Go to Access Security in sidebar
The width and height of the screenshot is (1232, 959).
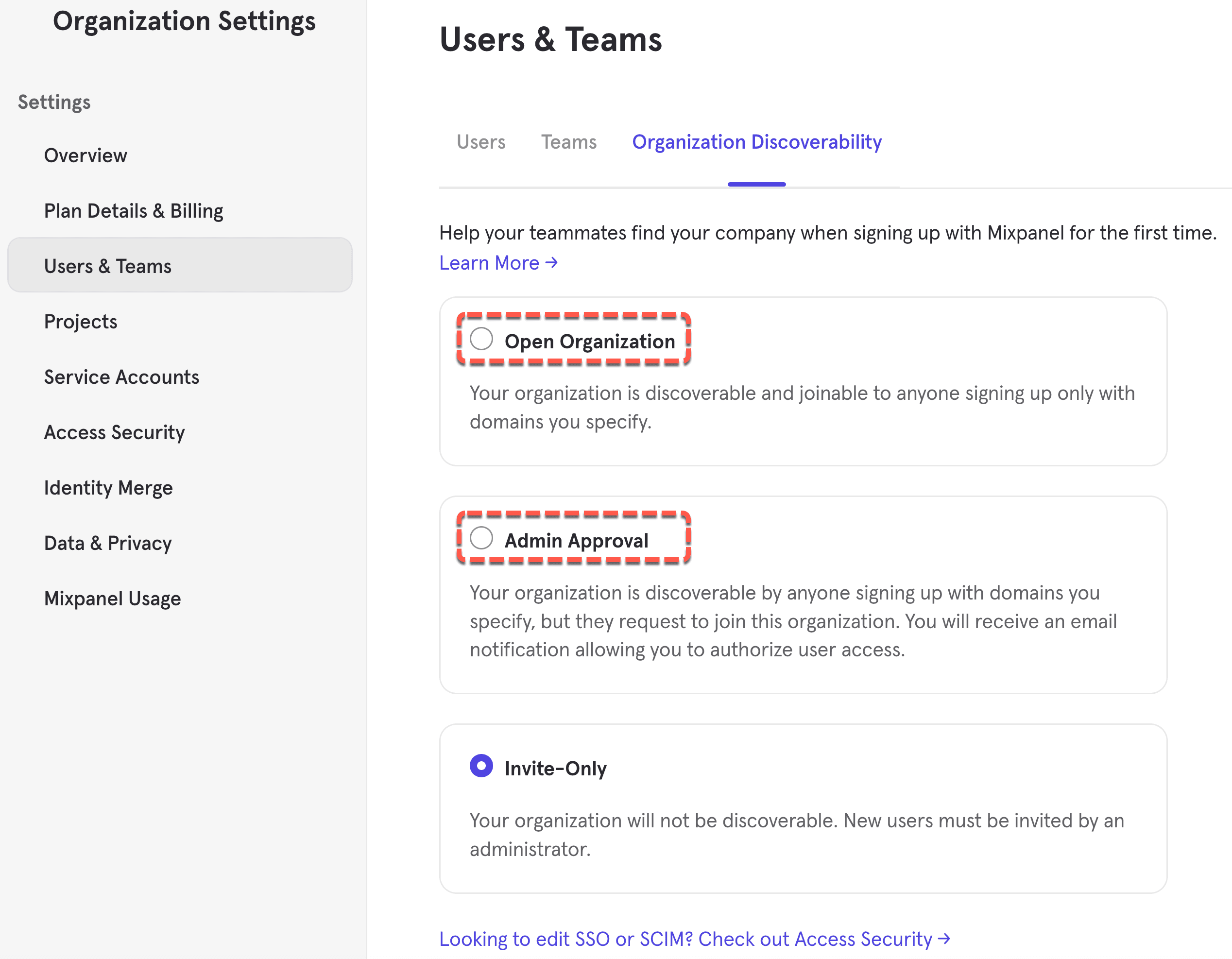115,433
